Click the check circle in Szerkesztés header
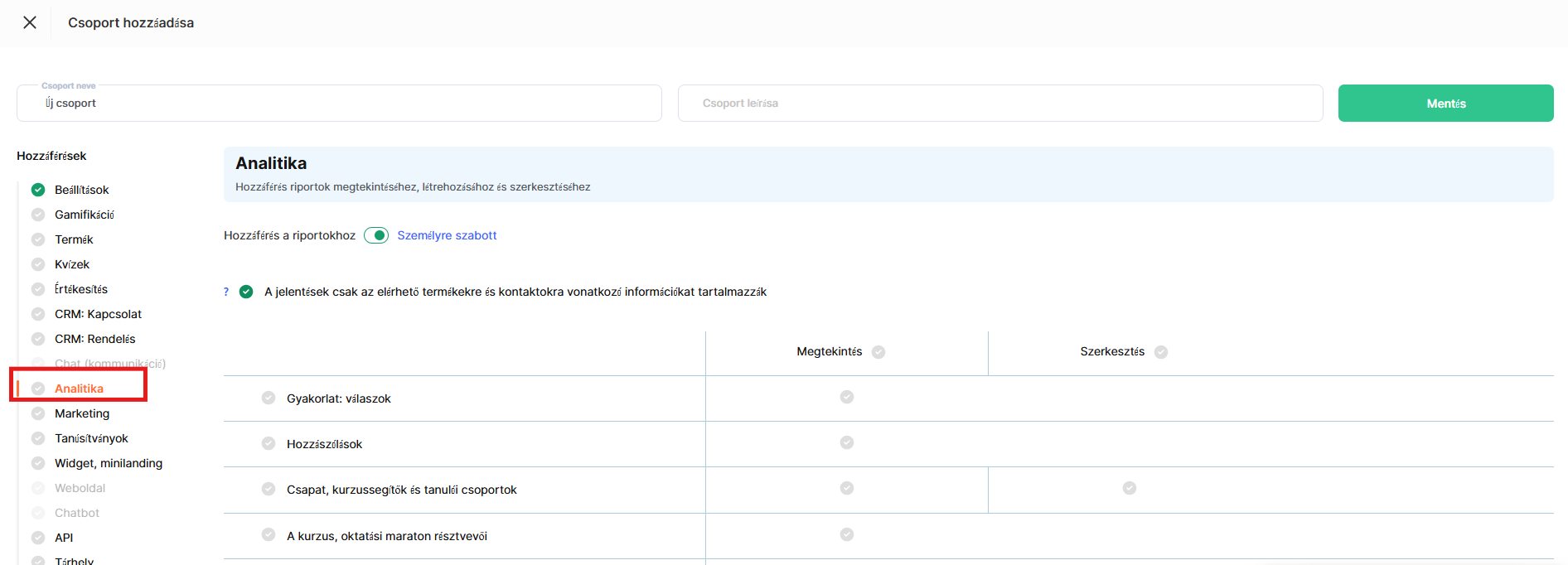This screenshot has height=565, width=1568. point(1161,352)
